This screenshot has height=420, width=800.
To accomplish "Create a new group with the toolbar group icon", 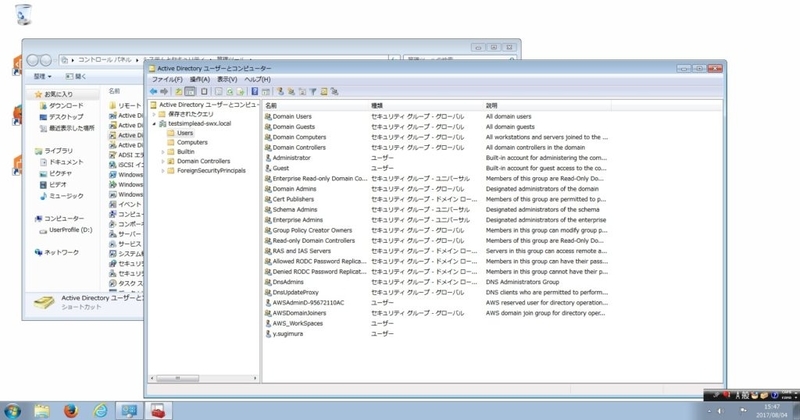I will coord(291,92).
